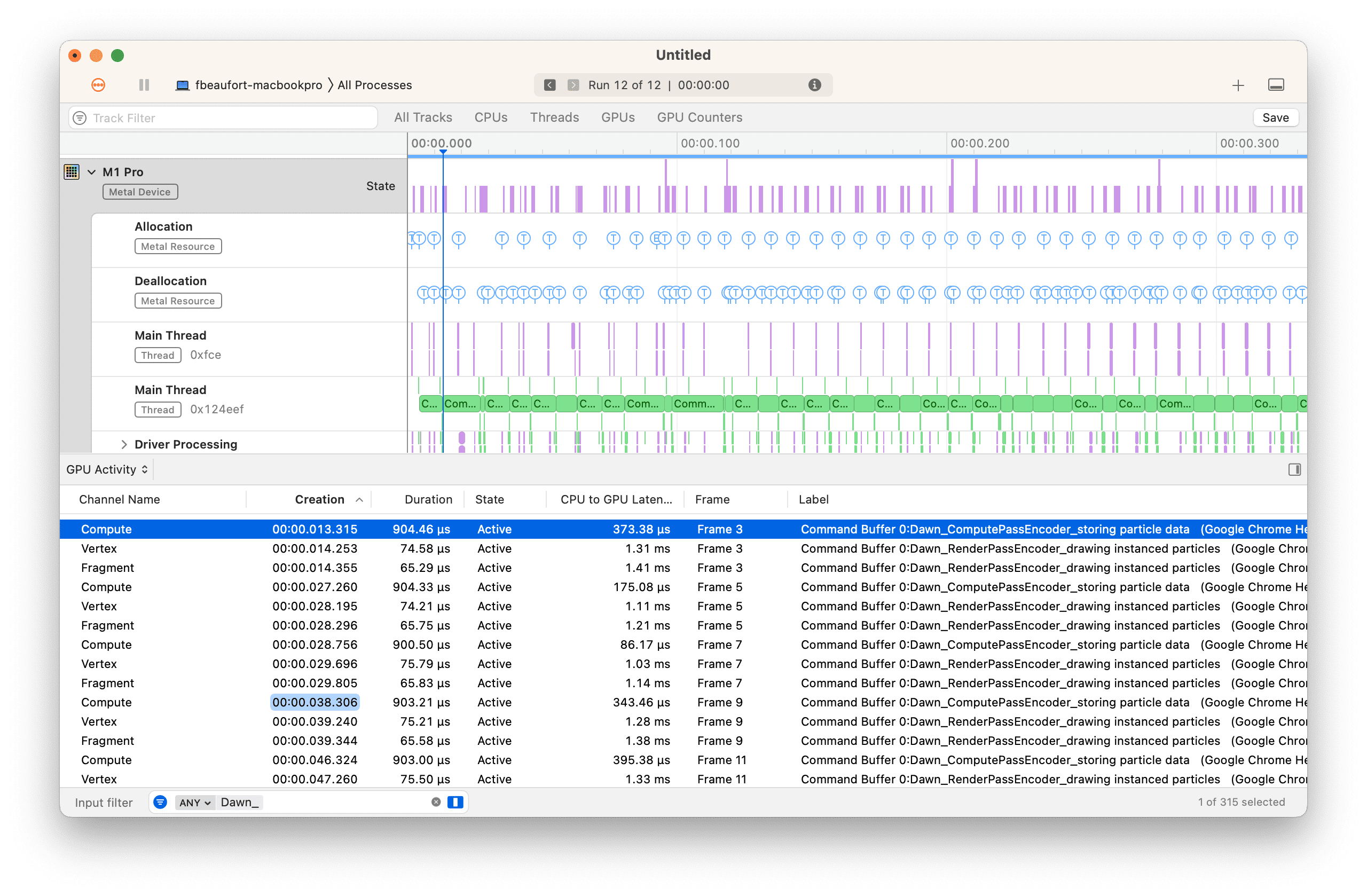Click the Track Filter input field

pyautogui.click(x=229, y=117)
